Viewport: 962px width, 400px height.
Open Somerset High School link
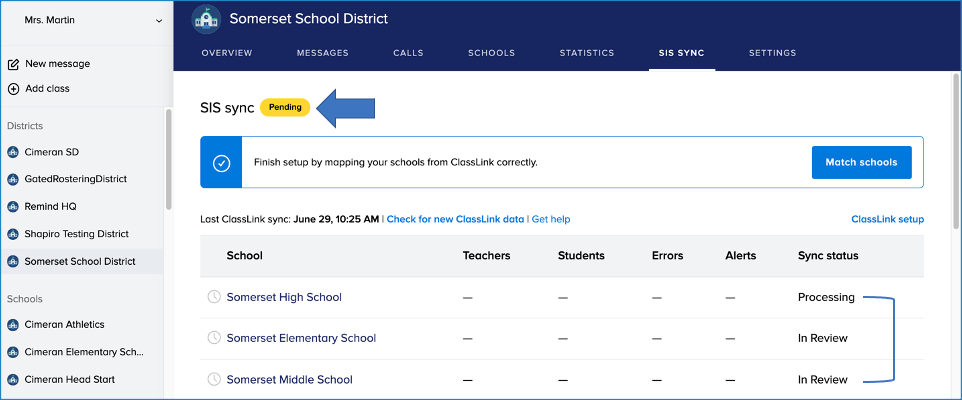tap(284, 297)
